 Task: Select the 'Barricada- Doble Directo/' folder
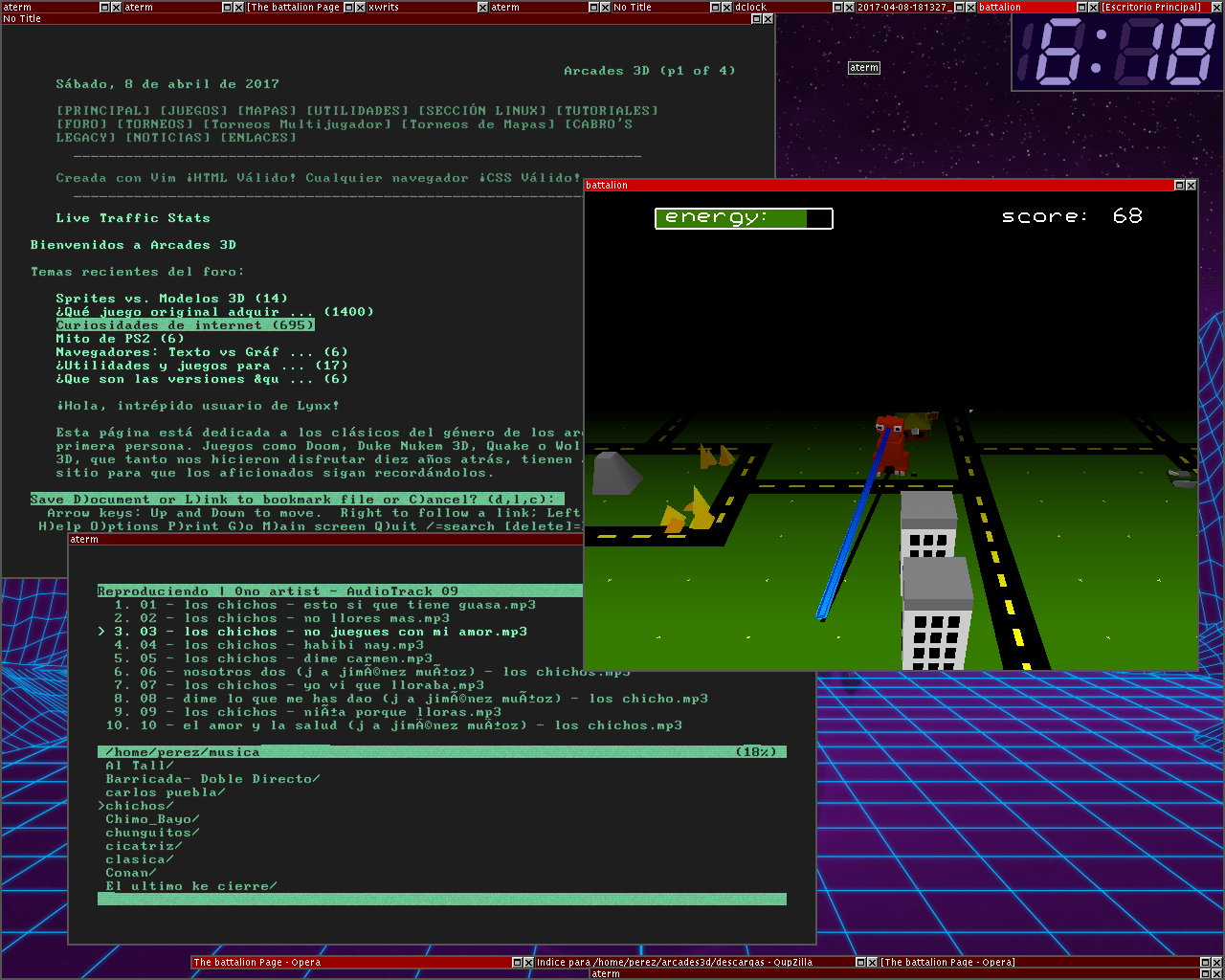(213, 779)
